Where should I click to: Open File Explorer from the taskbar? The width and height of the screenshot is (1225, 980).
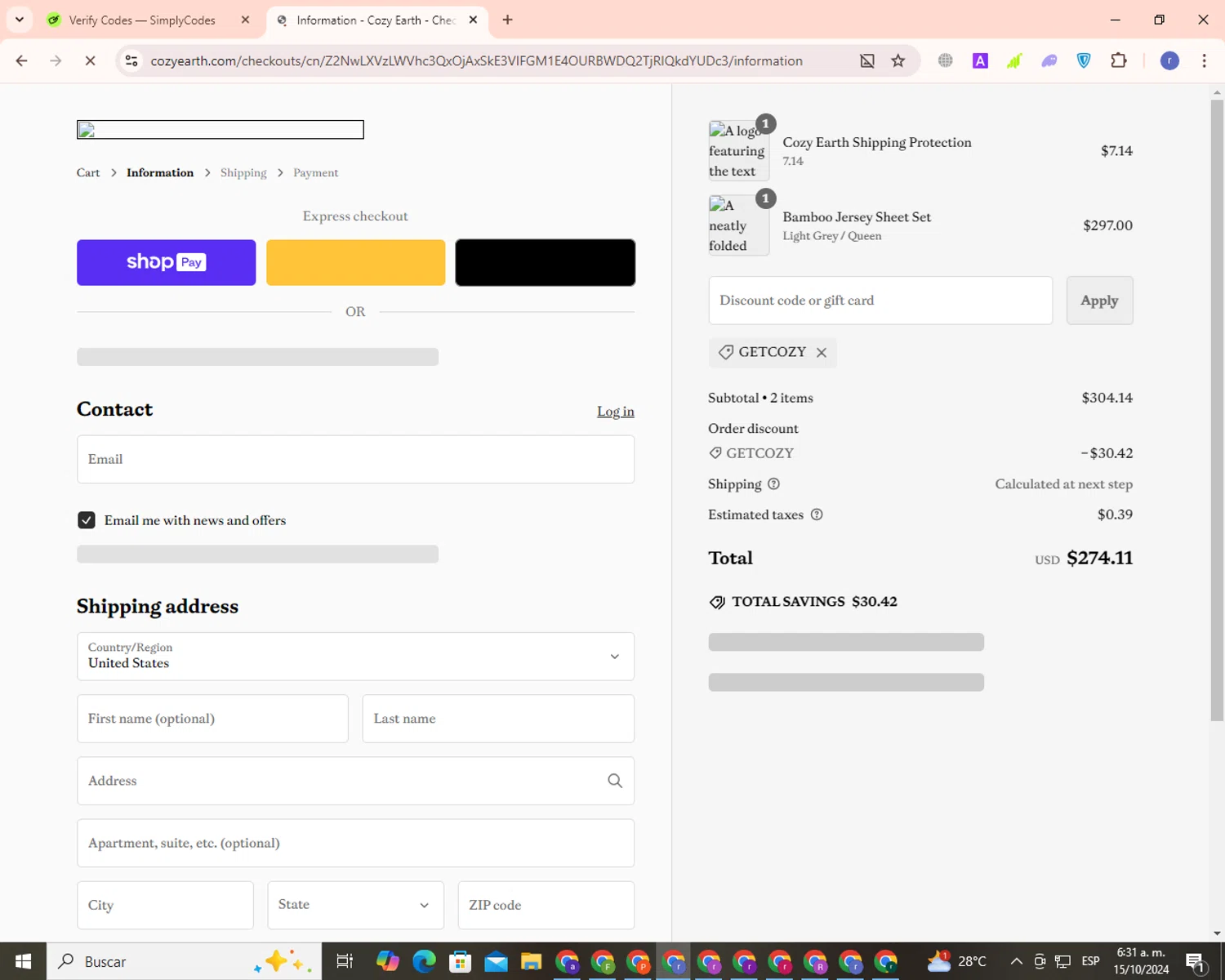(531, 961)
